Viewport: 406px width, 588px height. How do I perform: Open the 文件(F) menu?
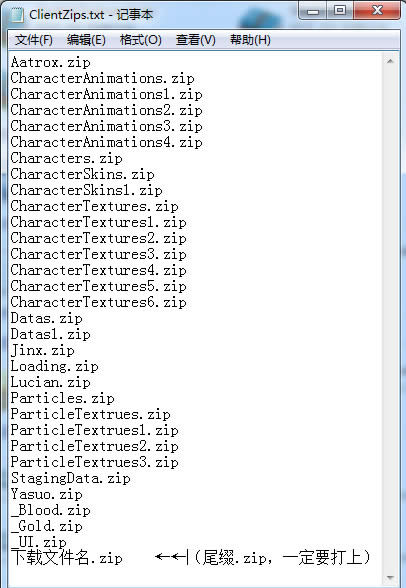(34, 40)
